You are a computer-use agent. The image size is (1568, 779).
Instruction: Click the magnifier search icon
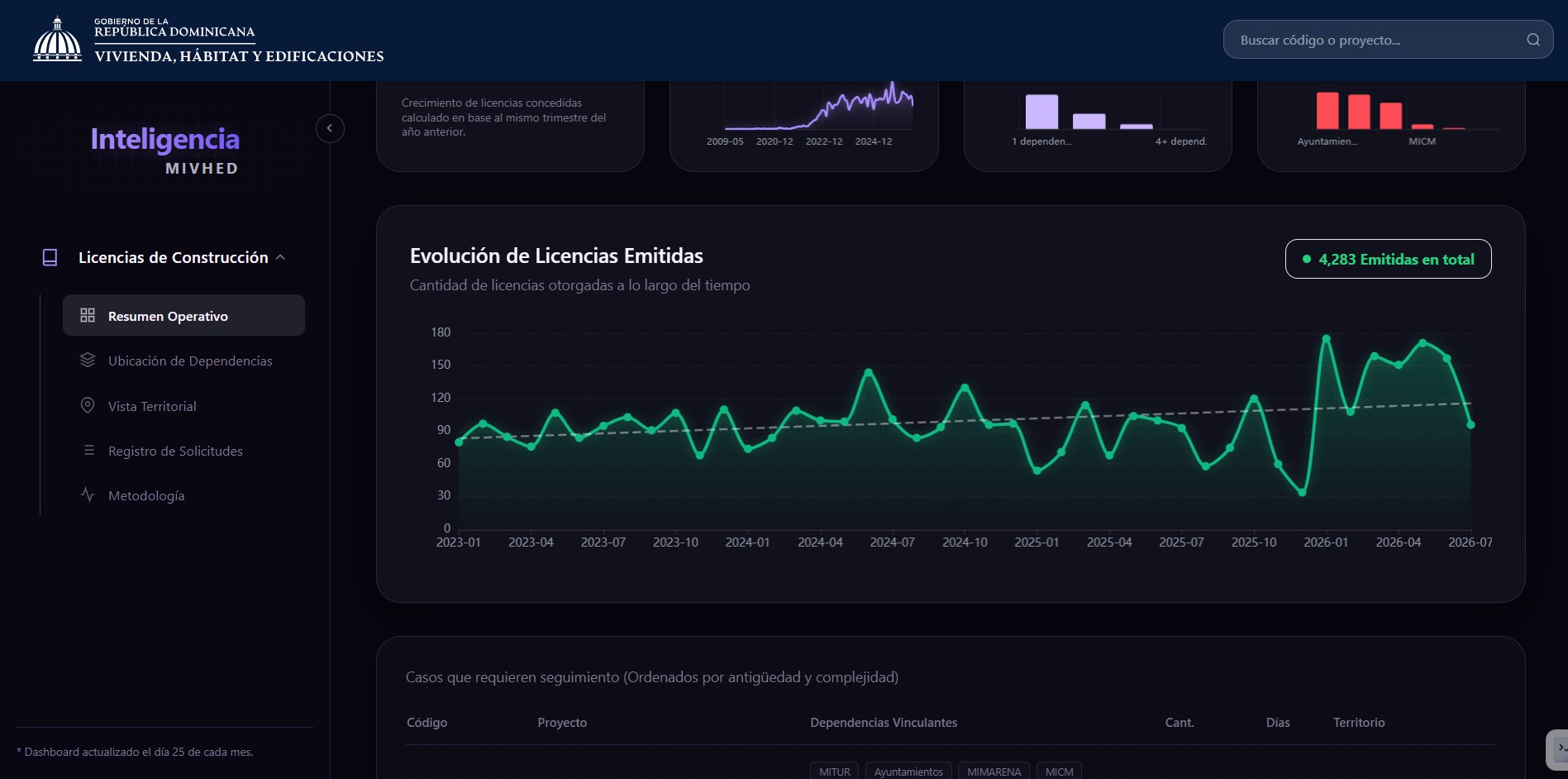pos(1532,40)
